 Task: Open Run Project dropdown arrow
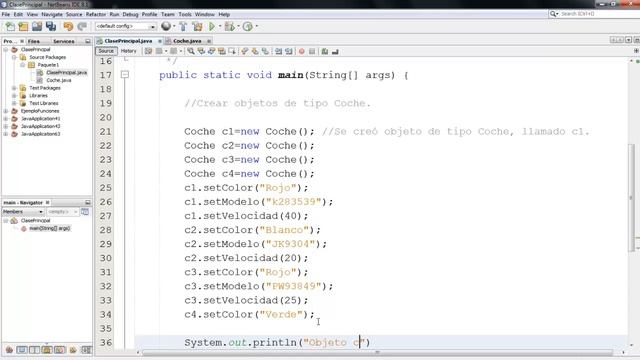[220, 27]
